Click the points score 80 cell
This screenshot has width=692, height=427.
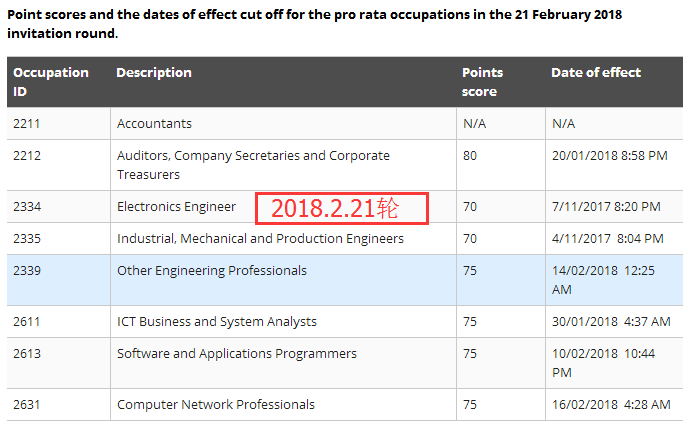point(470,156)
